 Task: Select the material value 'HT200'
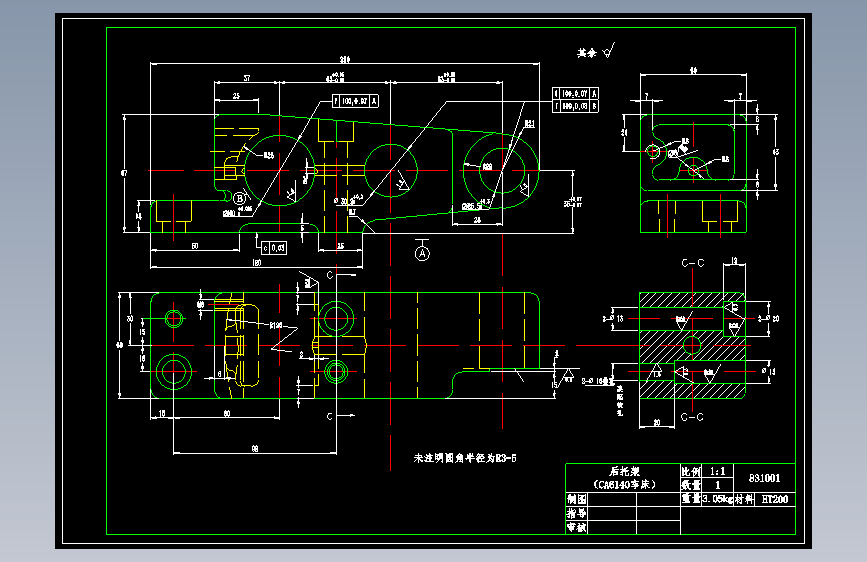pyautogui.click(x=775, y=499)
